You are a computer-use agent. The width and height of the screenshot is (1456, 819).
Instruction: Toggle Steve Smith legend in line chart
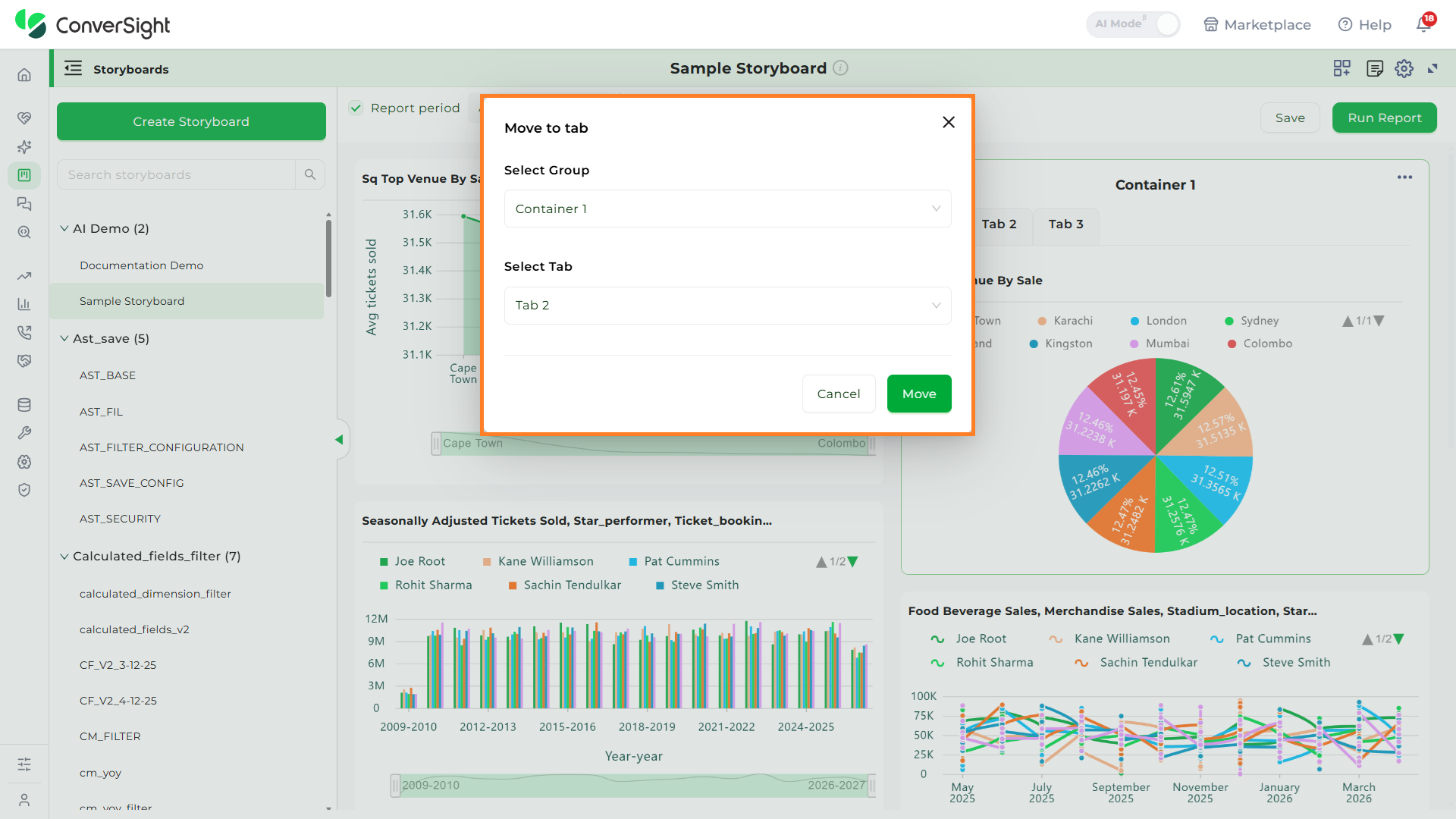(x=1283, y=662)
